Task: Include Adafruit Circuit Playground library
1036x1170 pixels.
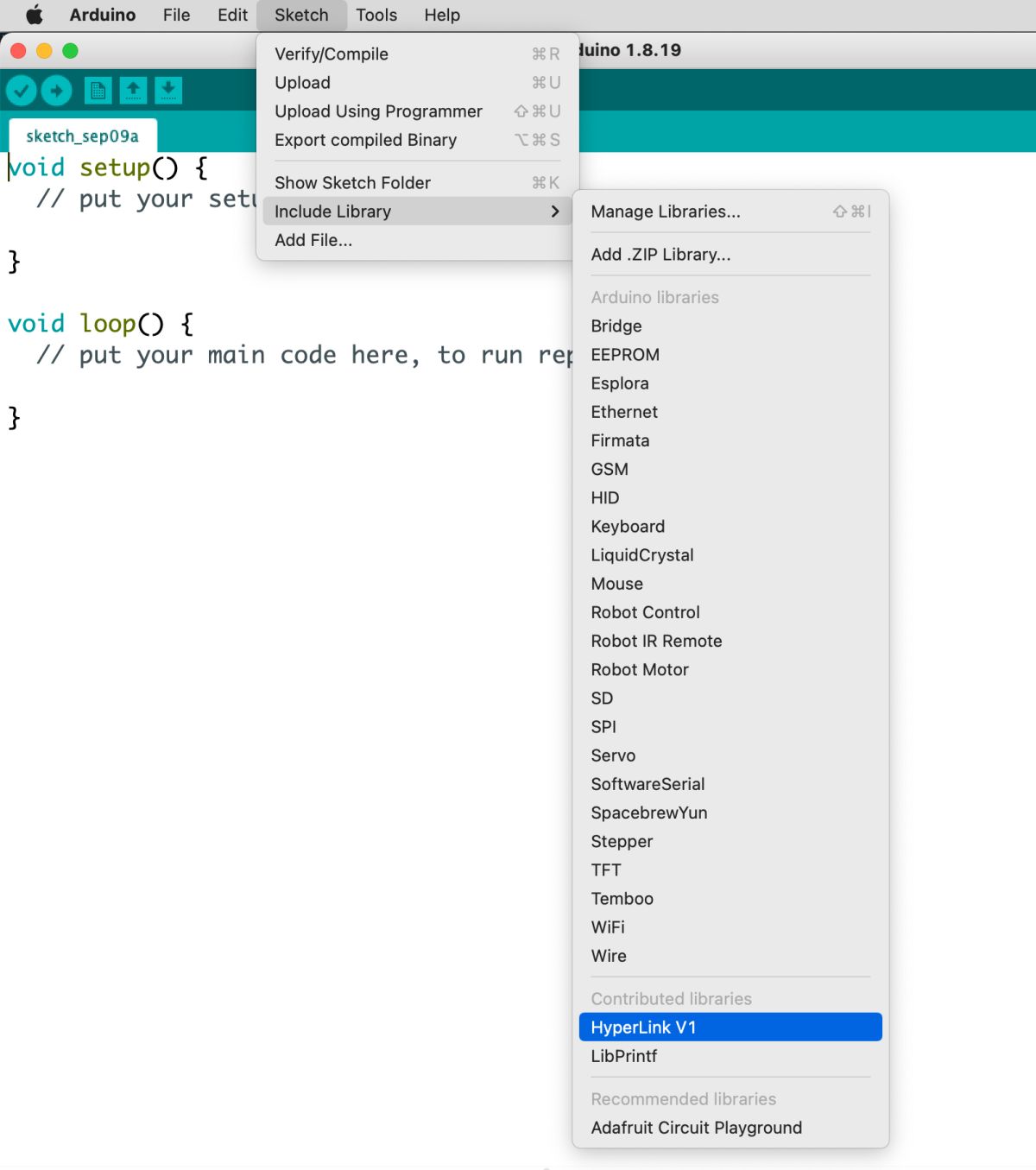Action: coord(730,1127)
